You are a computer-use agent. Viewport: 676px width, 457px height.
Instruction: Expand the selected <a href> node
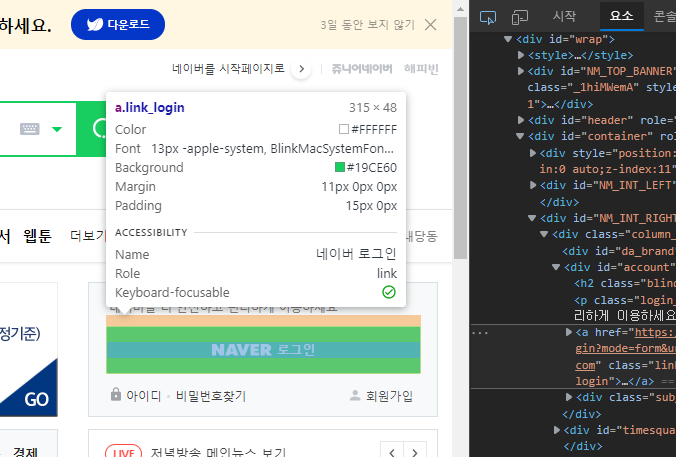(x=569, y=332)
